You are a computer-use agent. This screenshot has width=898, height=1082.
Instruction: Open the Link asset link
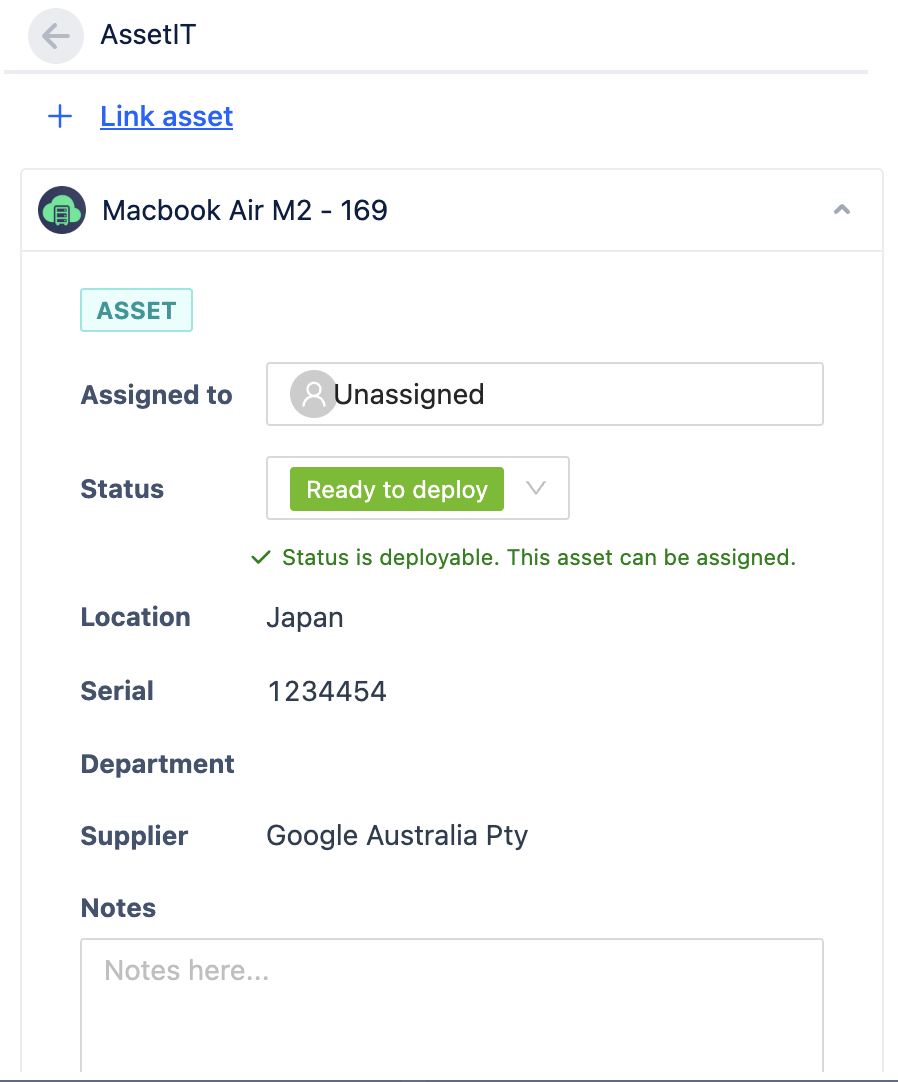coord(166,117)
